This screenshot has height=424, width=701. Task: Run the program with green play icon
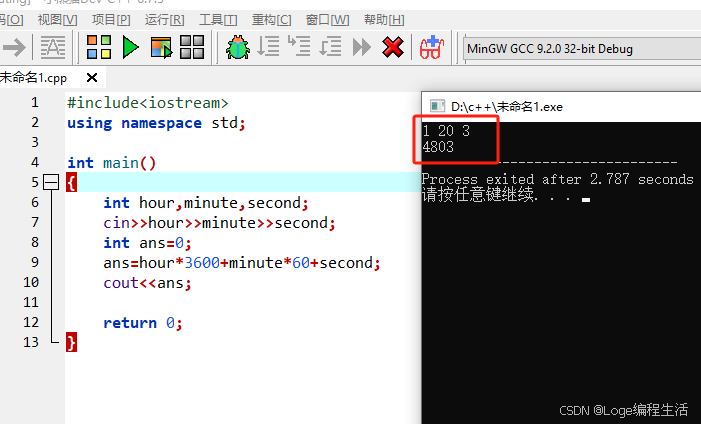click(131, 47)
